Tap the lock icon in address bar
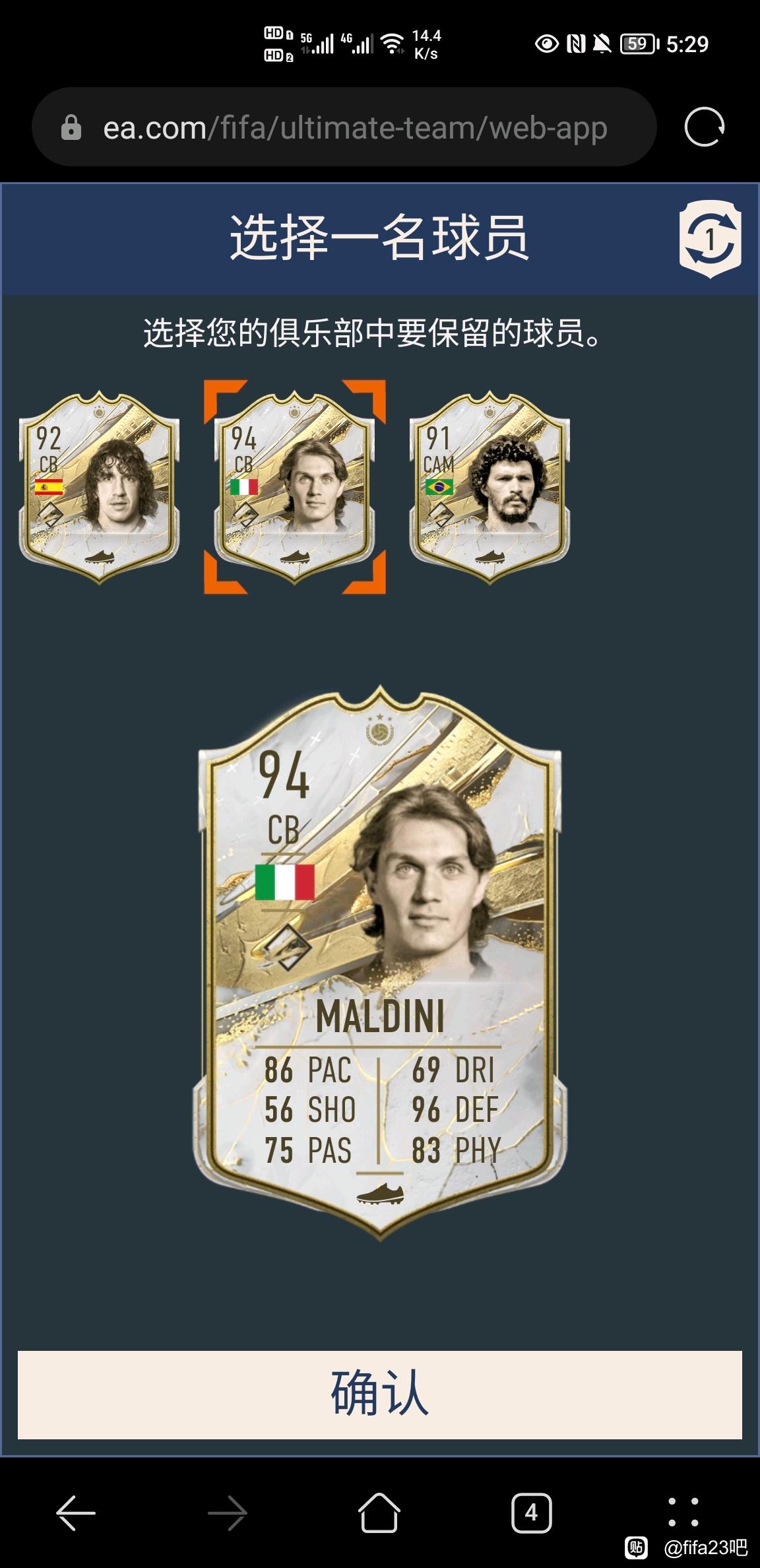The image size is (760, 1568). click(71, 127)
